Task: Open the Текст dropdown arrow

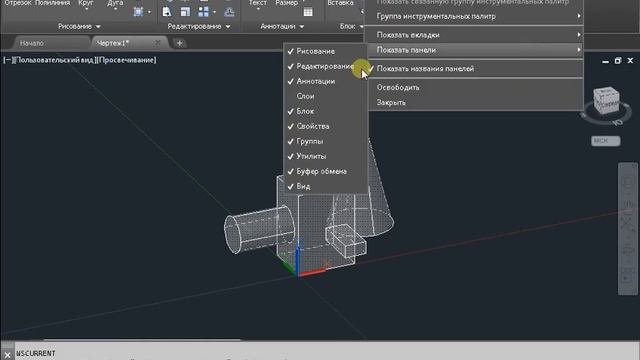Action: 258,9
